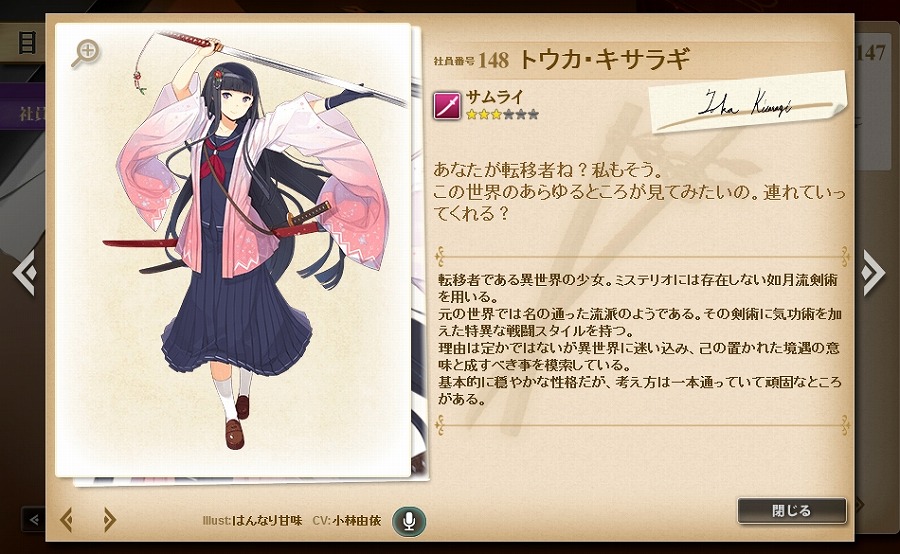Click the 147 entry behind the panel
Screen dimensions: 900x554
coord(871,53)
